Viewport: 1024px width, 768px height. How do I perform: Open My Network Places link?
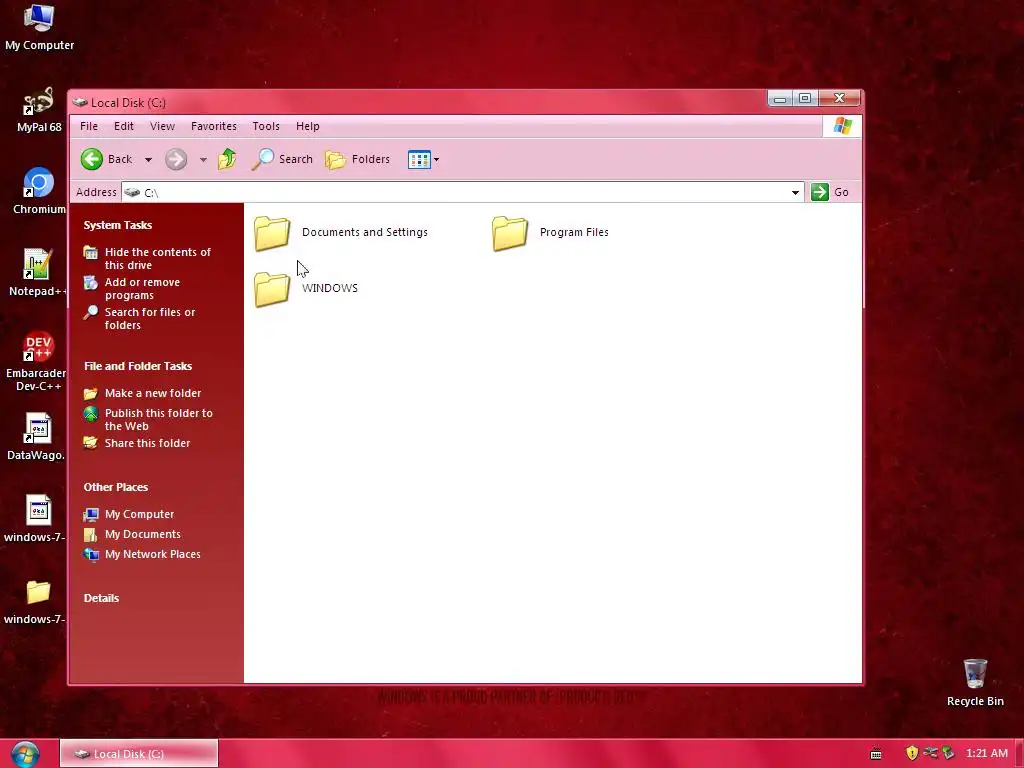(152, 554)
